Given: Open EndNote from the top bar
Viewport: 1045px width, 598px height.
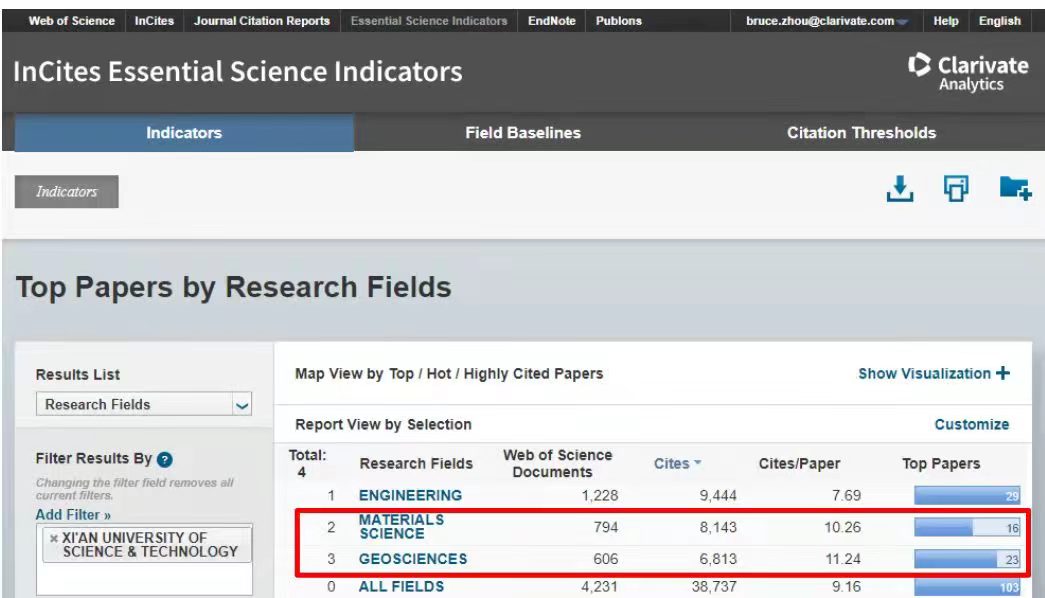Looking at the screenshot, I should click(552, 21).
